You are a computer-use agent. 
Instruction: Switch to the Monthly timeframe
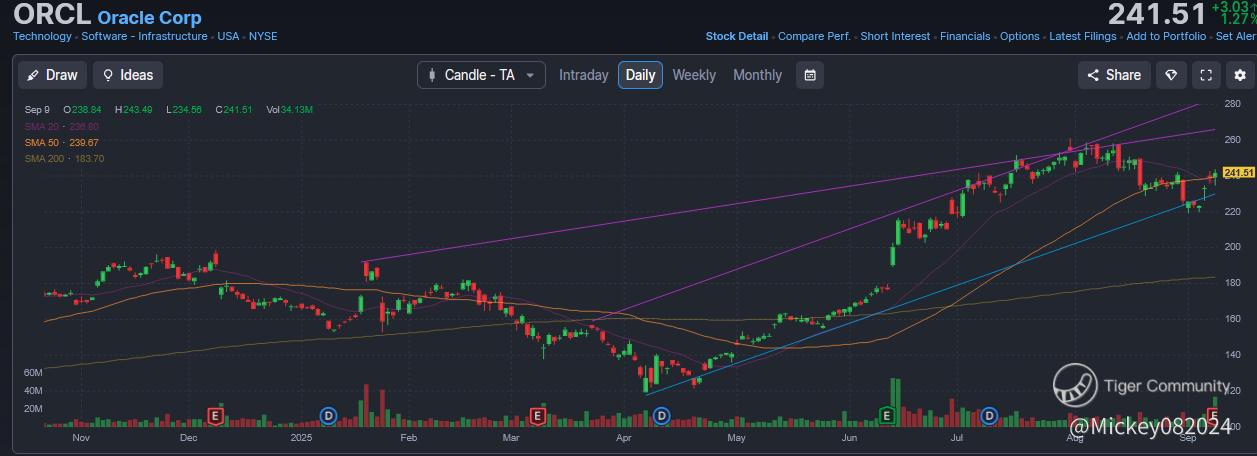(757, 75)
